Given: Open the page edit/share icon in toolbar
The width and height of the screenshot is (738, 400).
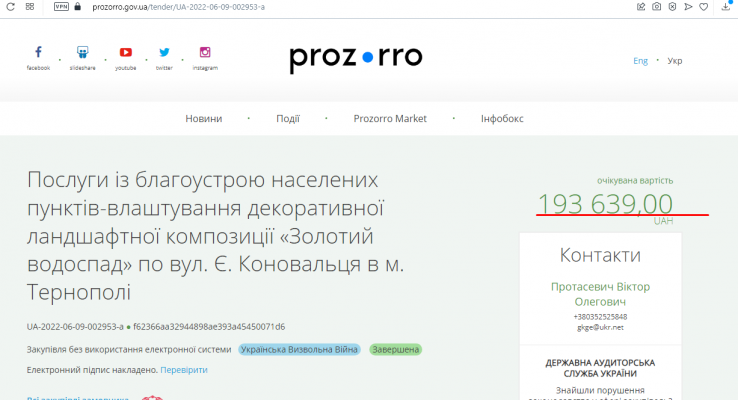Looking at the screenshot, I should [641, 7].
